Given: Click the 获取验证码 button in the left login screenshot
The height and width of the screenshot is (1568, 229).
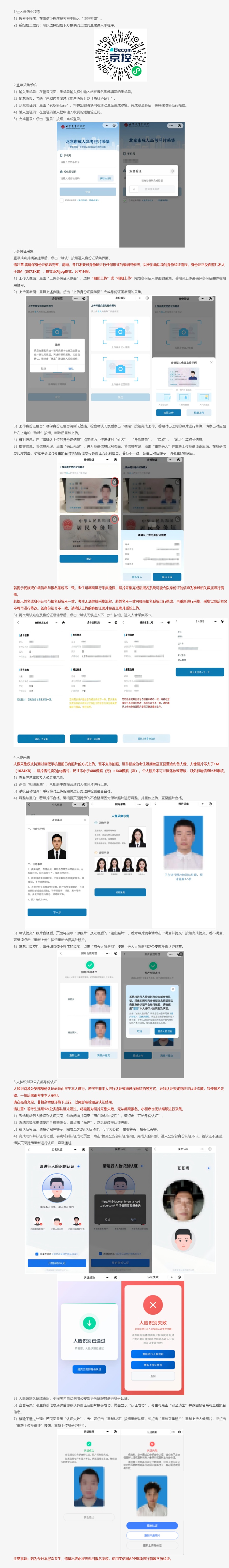Looking at the screenshot, I should [105, 178].
